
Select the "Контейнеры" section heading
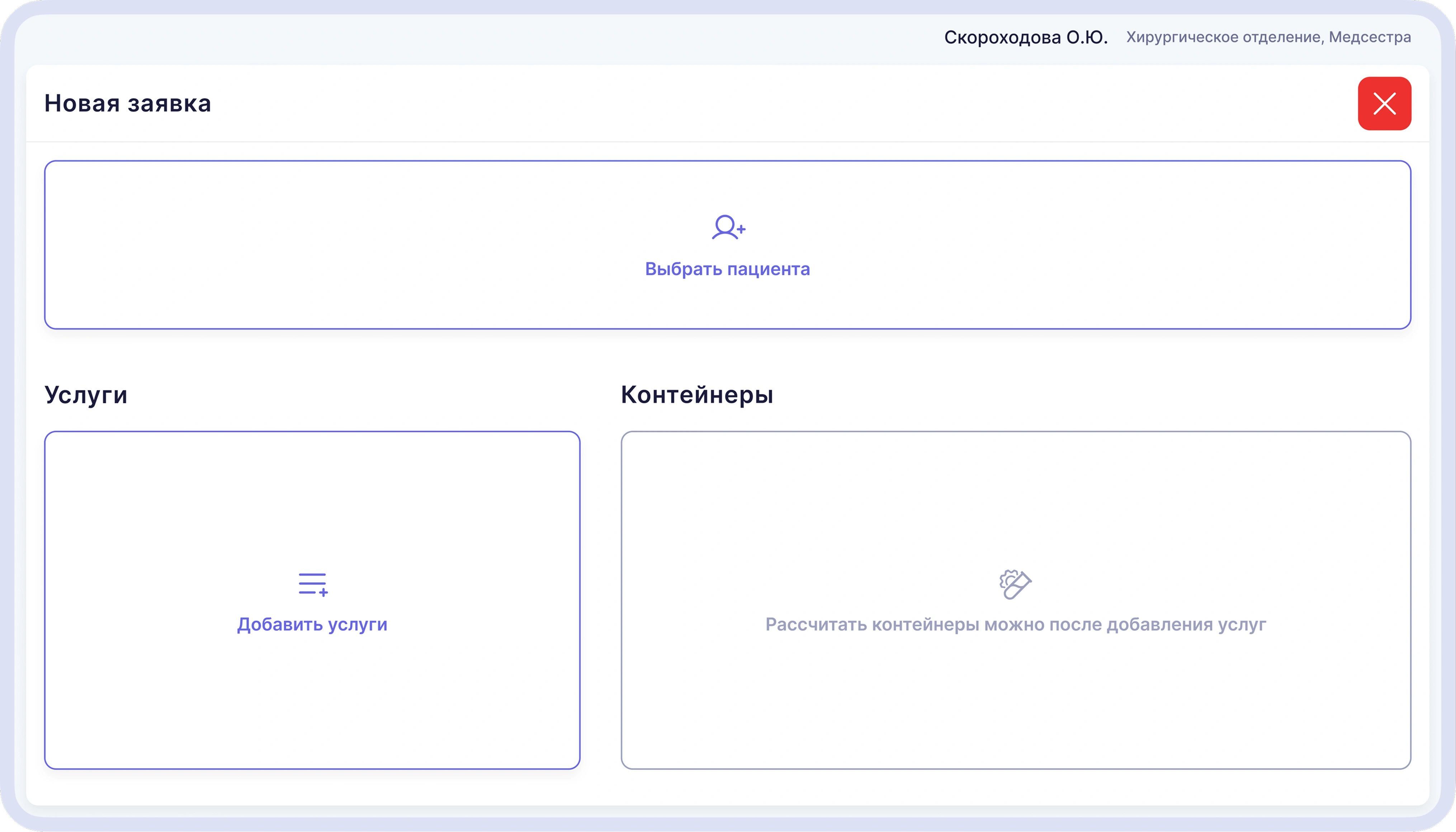tap(697, 395)
